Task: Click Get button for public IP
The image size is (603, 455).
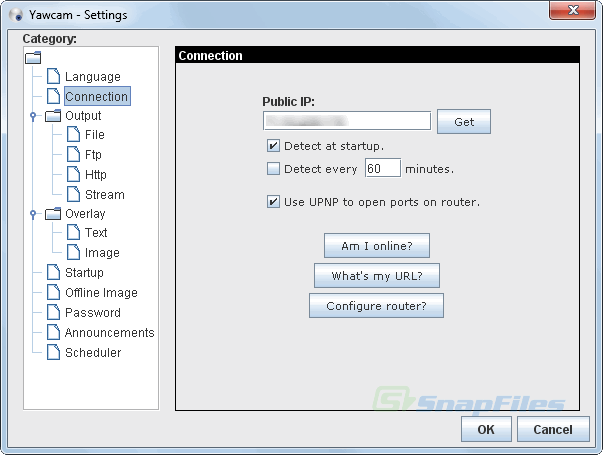Action: [464, 122]
